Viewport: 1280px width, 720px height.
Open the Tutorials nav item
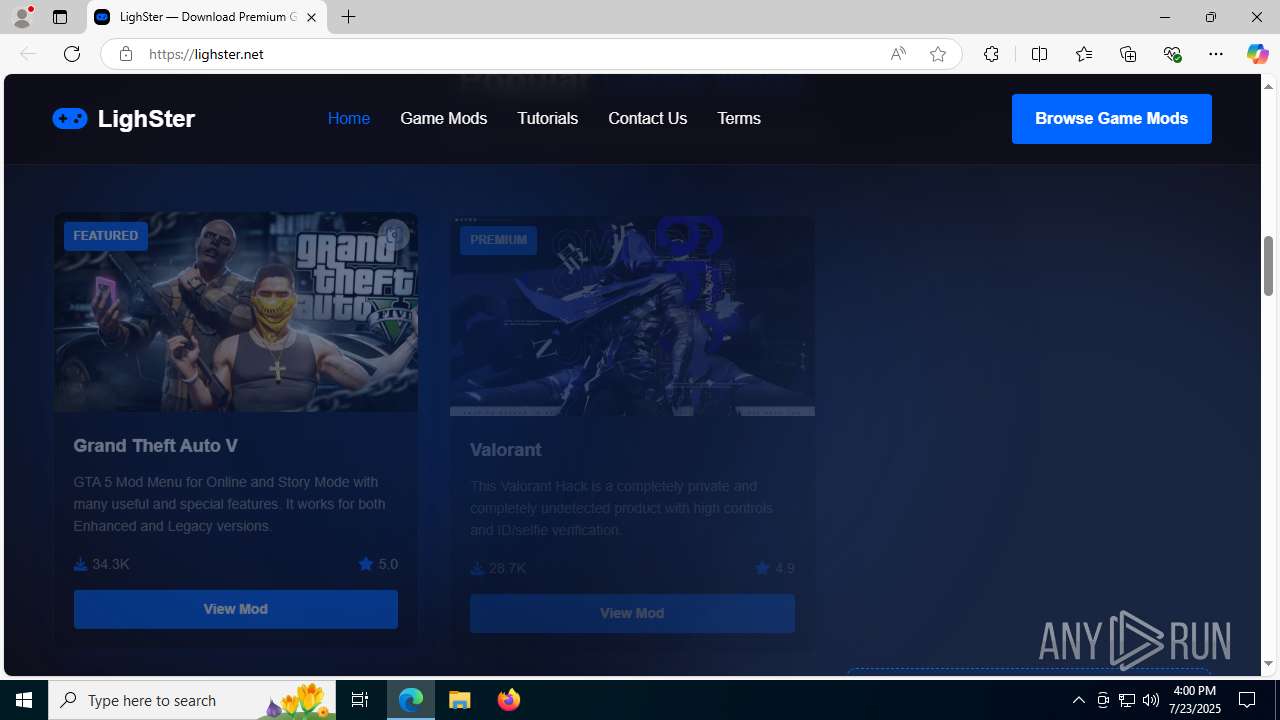click(x=548, y=118)
